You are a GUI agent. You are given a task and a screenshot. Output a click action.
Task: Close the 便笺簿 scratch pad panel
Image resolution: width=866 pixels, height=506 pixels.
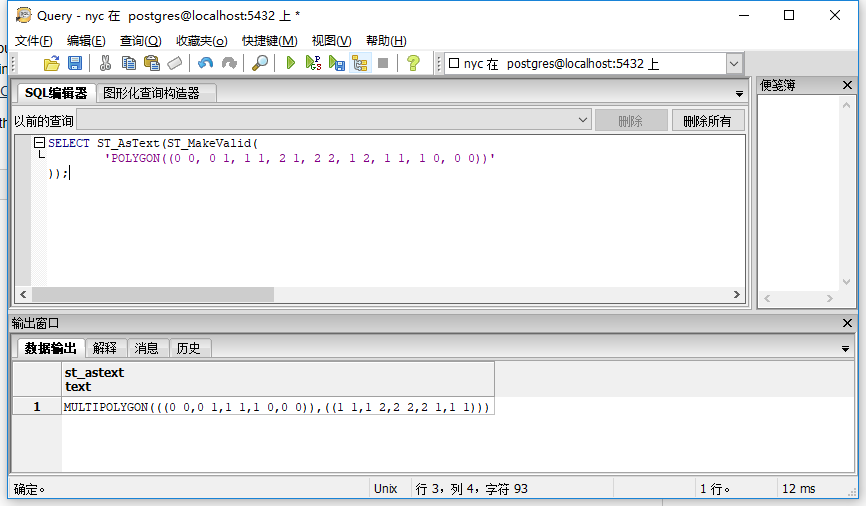coord(847,85)
